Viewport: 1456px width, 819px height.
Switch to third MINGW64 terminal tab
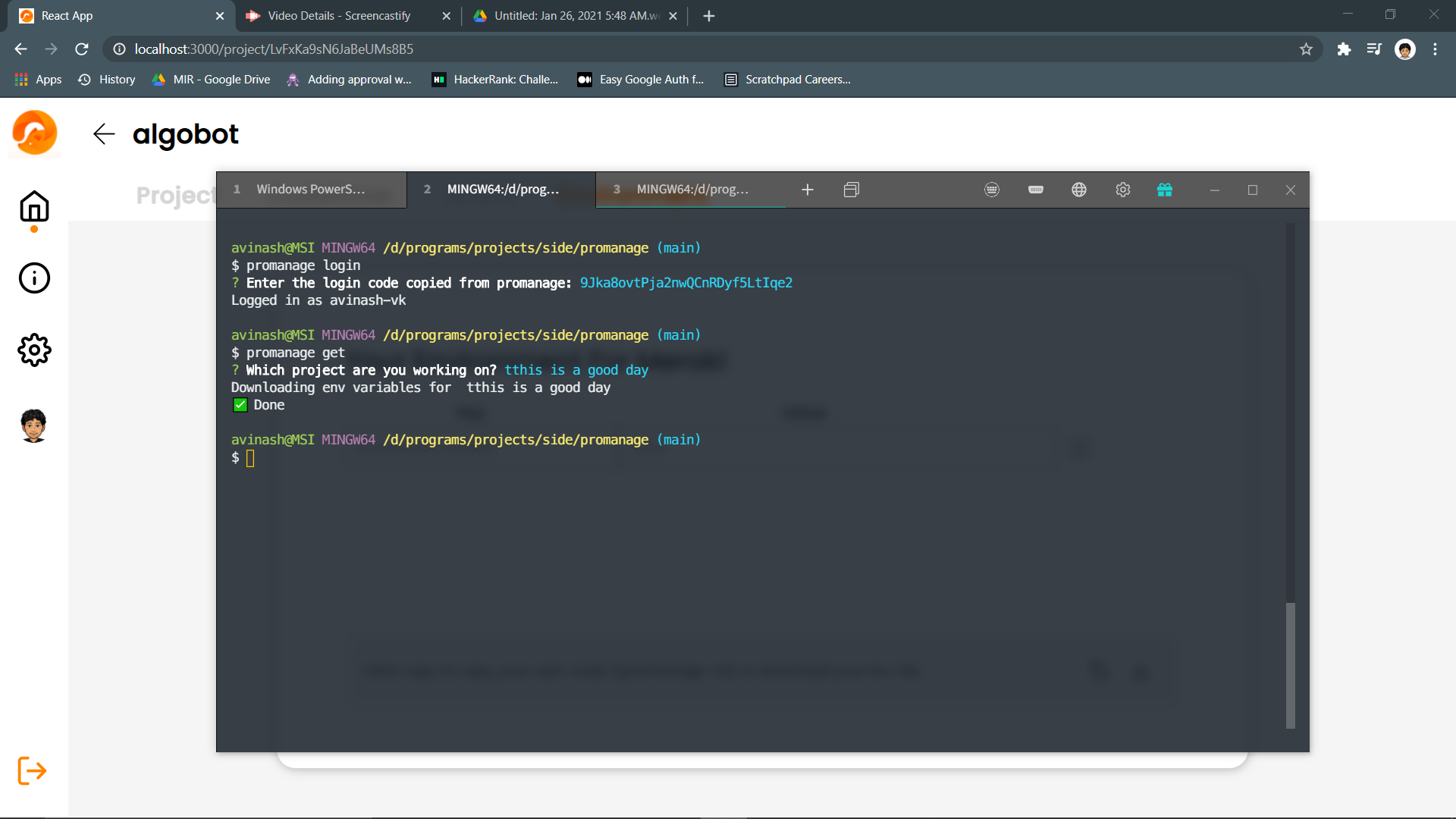click(692, 190)
